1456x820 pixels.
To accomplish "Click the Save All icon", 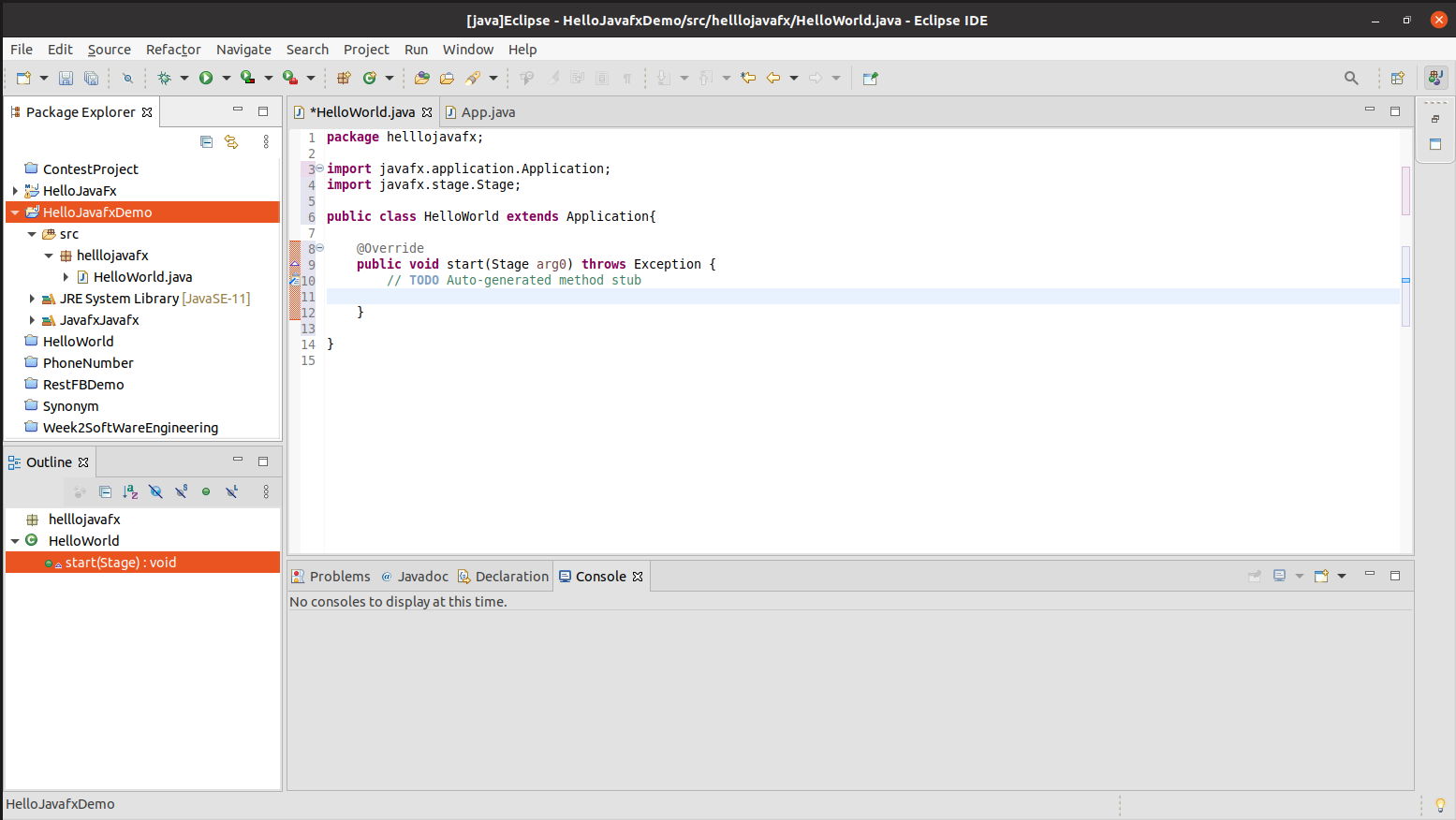I will (91, 78).
